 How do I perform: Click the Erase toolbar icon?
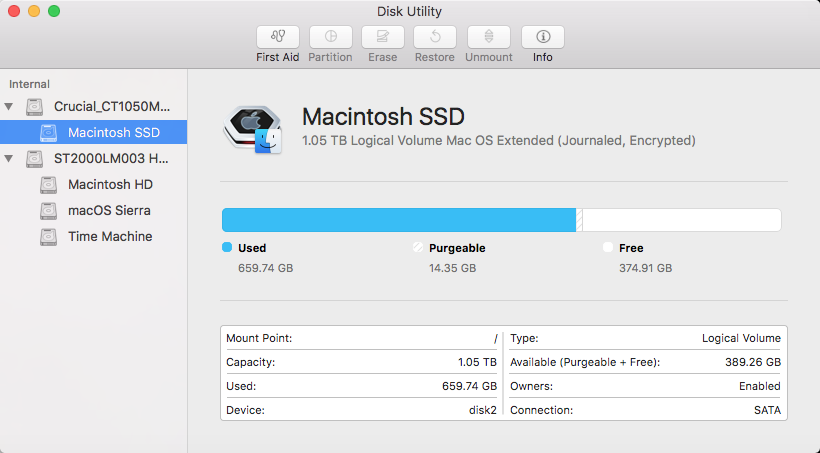(x=383, y=37)
